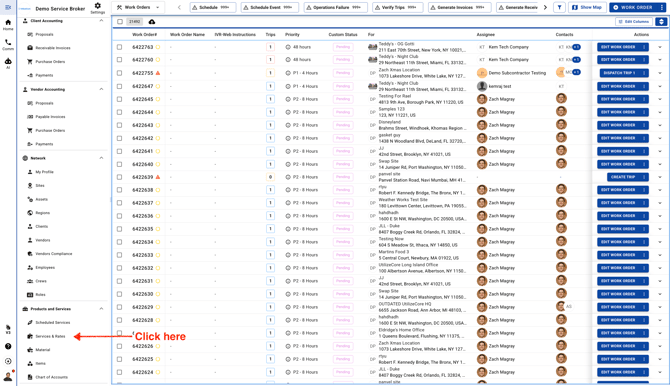The height and width of the screenshot is (386, 670).
Task: Select the Generate Invoices status tab
Action: (x=460, y=7)
